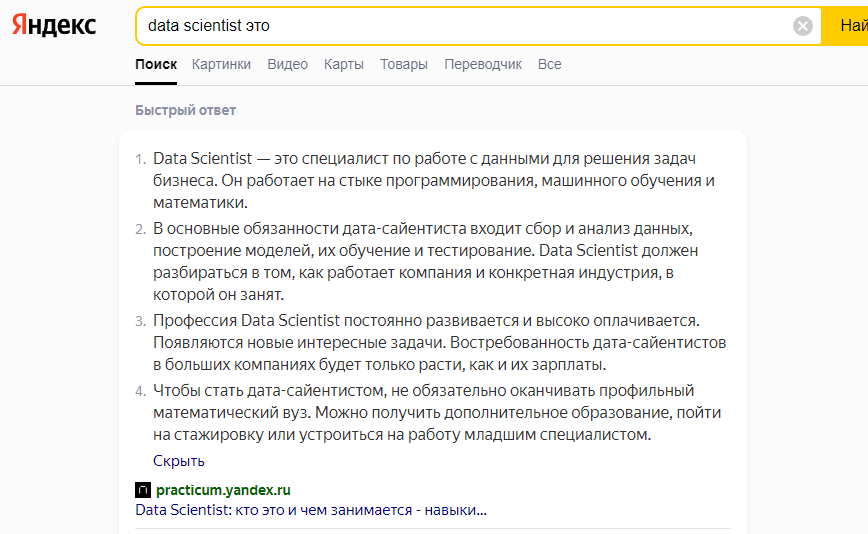Expand the Все services tab
Screen dimensions: 868x534
point(550,64)
